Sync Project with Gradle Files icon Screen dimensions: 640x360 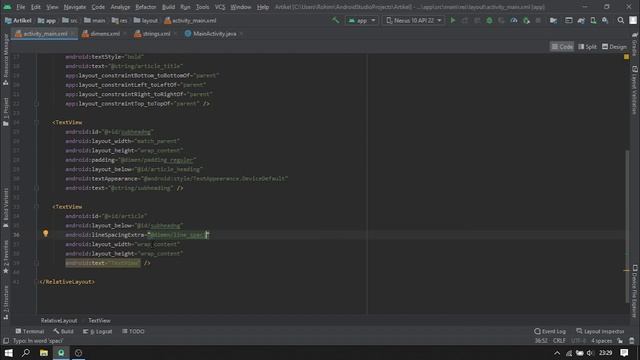click(x=581, y=20)
